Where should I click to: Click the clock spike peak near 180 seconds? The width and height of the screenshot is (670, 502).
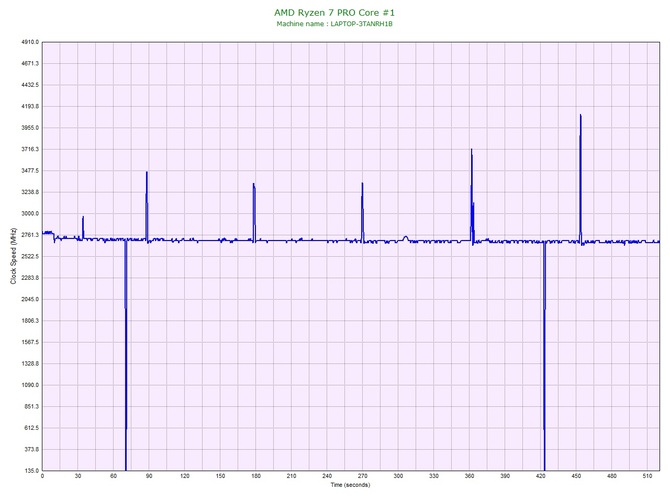254,185
